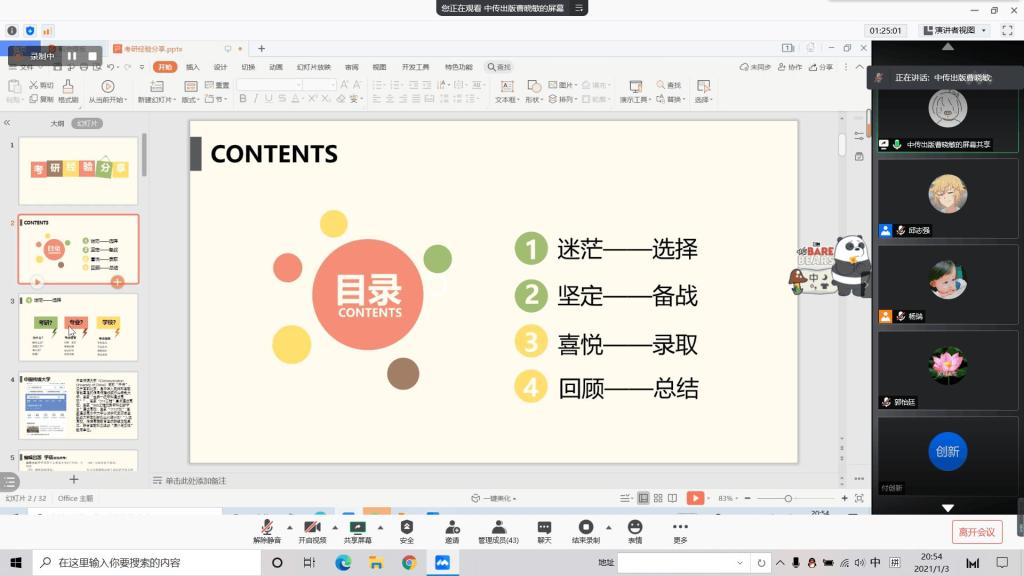Click the orange slideshow play button in status bar

[695, 498]
